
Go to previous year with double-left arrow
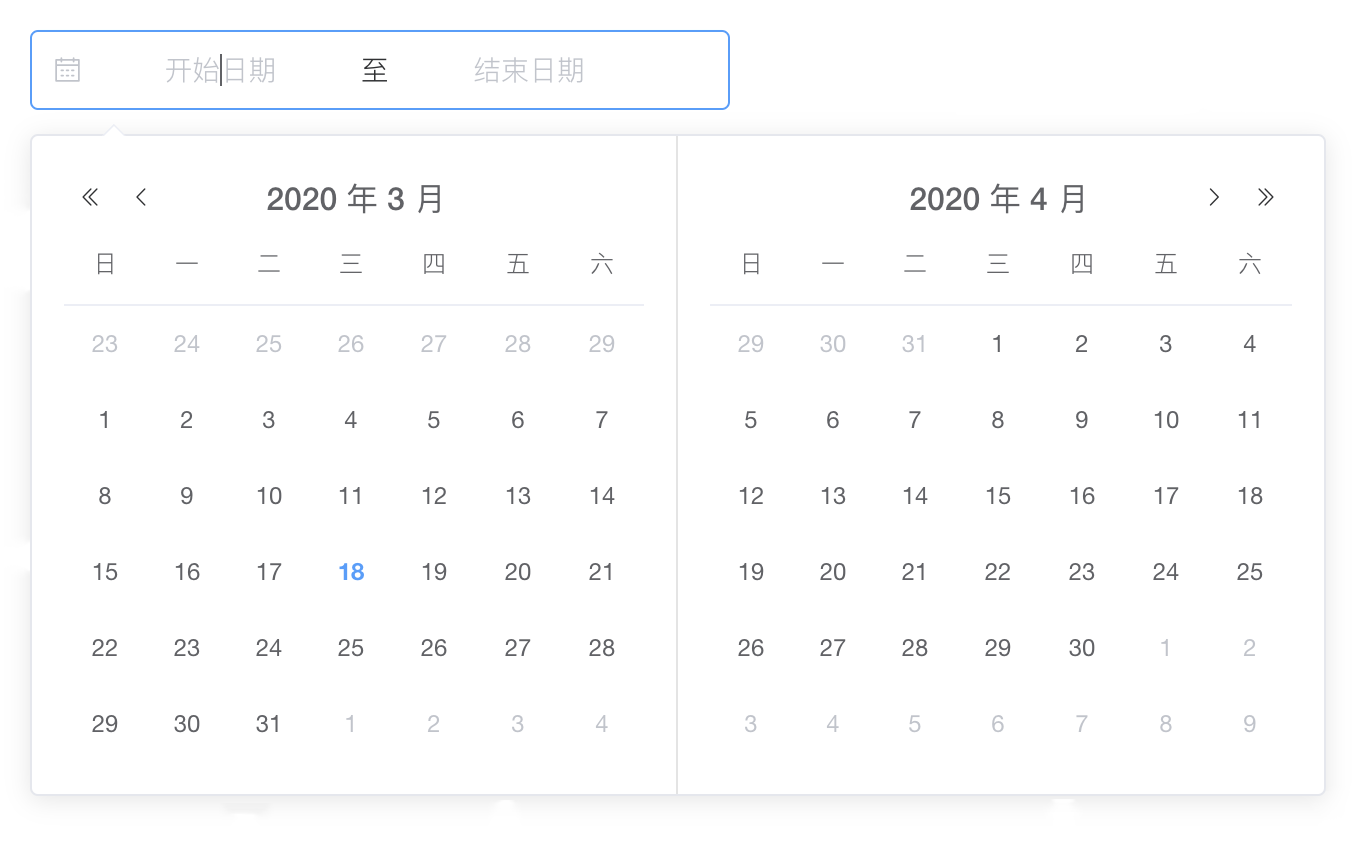pyautogui.click(x=90, y=197)
